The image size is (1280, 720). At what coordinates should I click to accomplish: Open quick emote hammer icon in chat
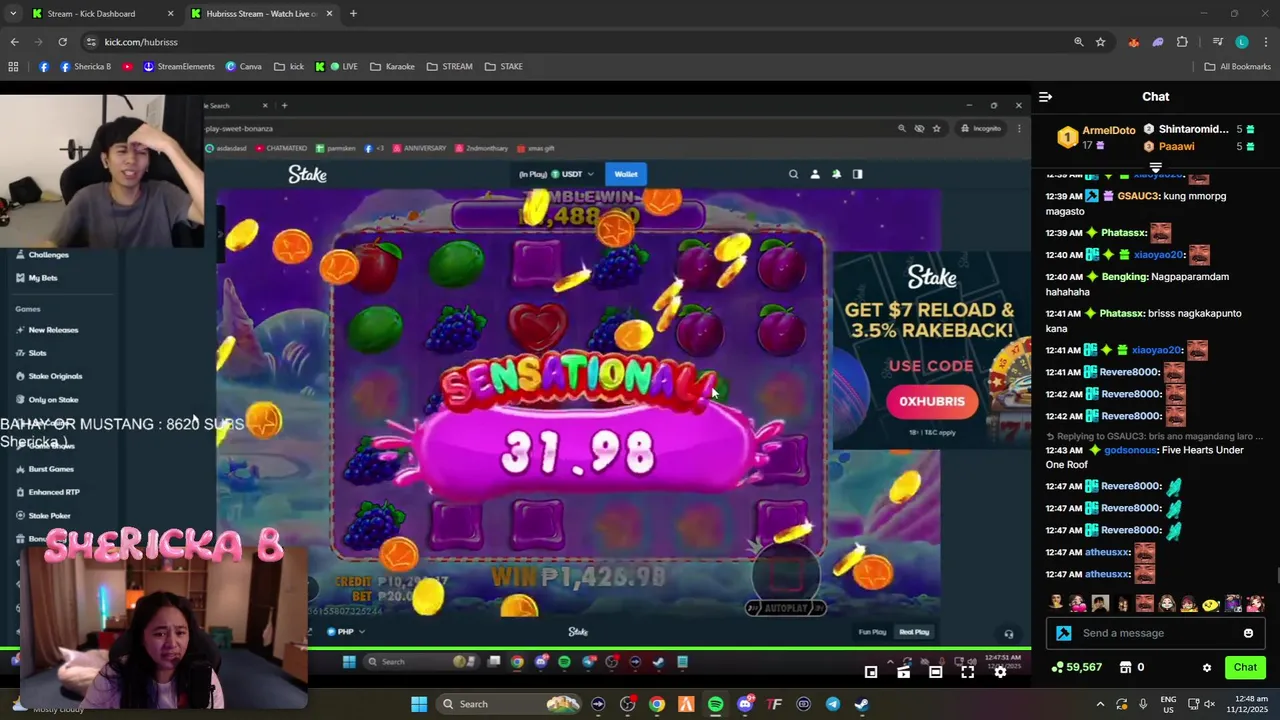(1064, 633)
